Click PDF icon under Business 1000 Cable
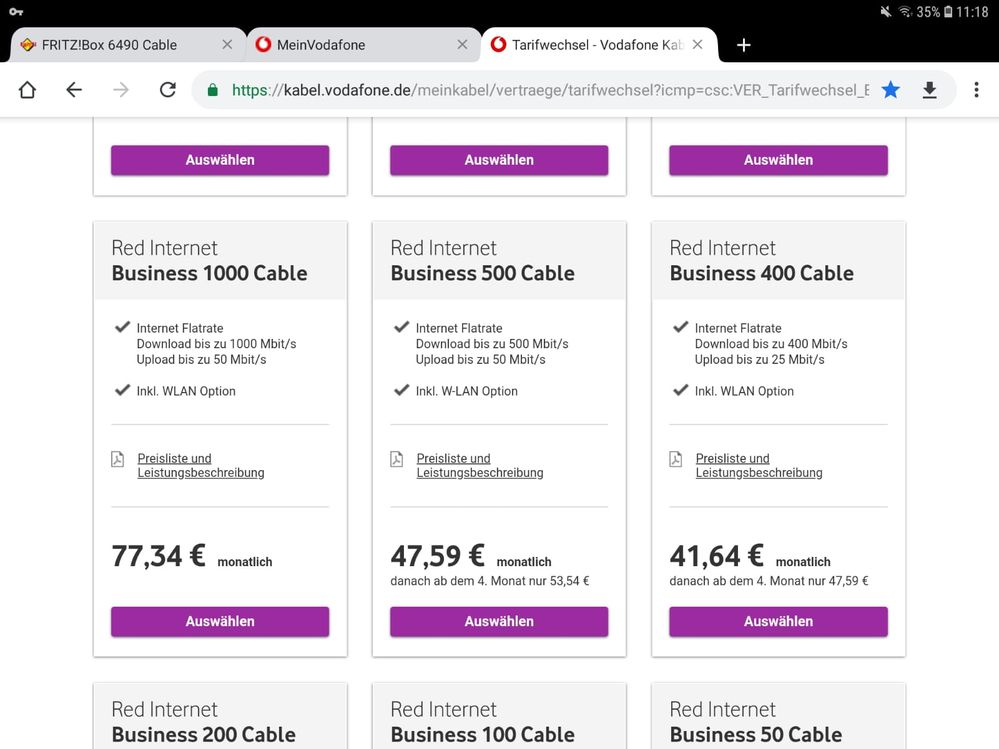This screenshot has width=999, height=749. click(x=118, y=459)
